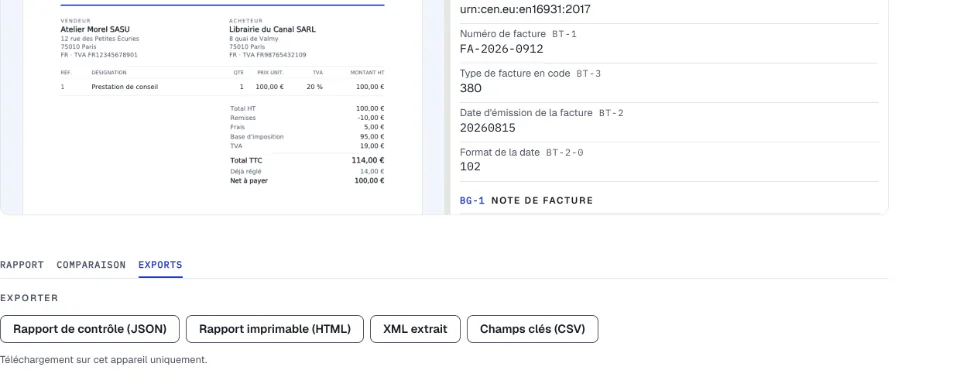This screenshot has height=384, width=960.
Task: Click the Déjà réglé amount 14,00 €
Action: click(x=372, y=171)
